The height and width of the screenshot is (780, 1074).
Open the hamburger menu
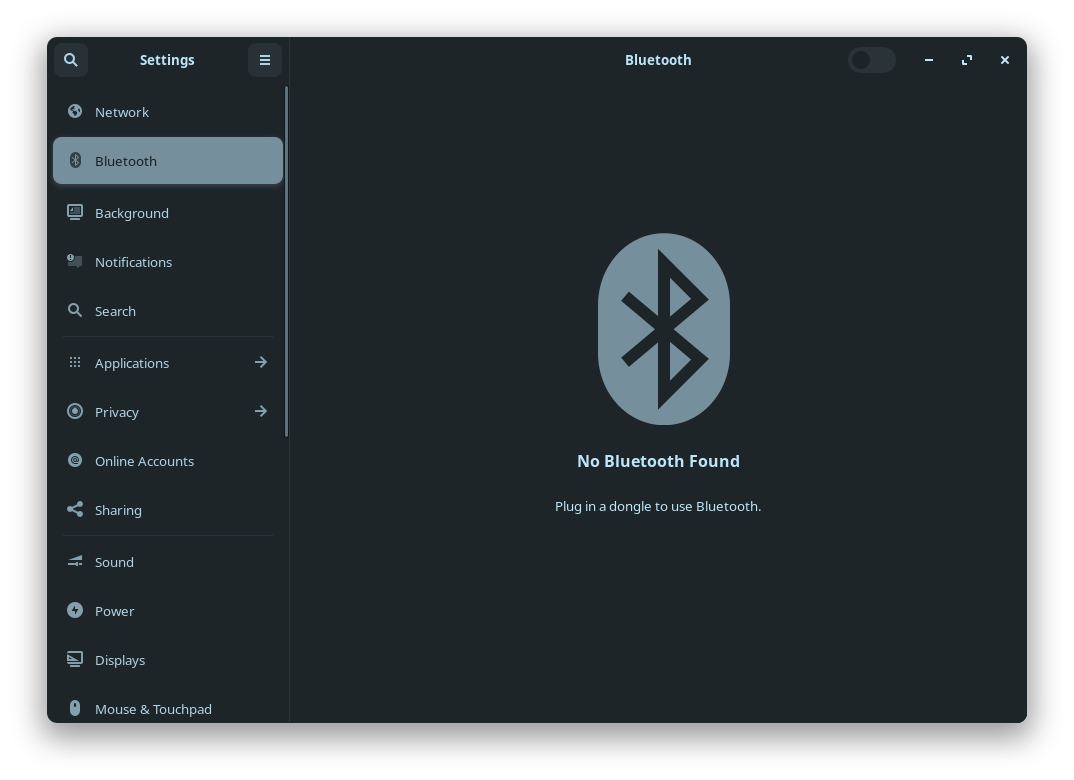265,60
